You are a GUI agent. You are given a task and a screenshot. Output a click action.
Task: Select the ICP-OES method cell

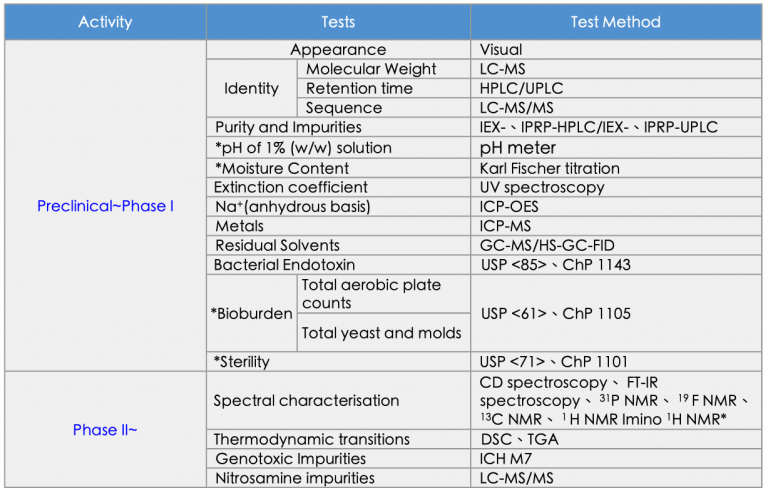[x=616, y=207]
